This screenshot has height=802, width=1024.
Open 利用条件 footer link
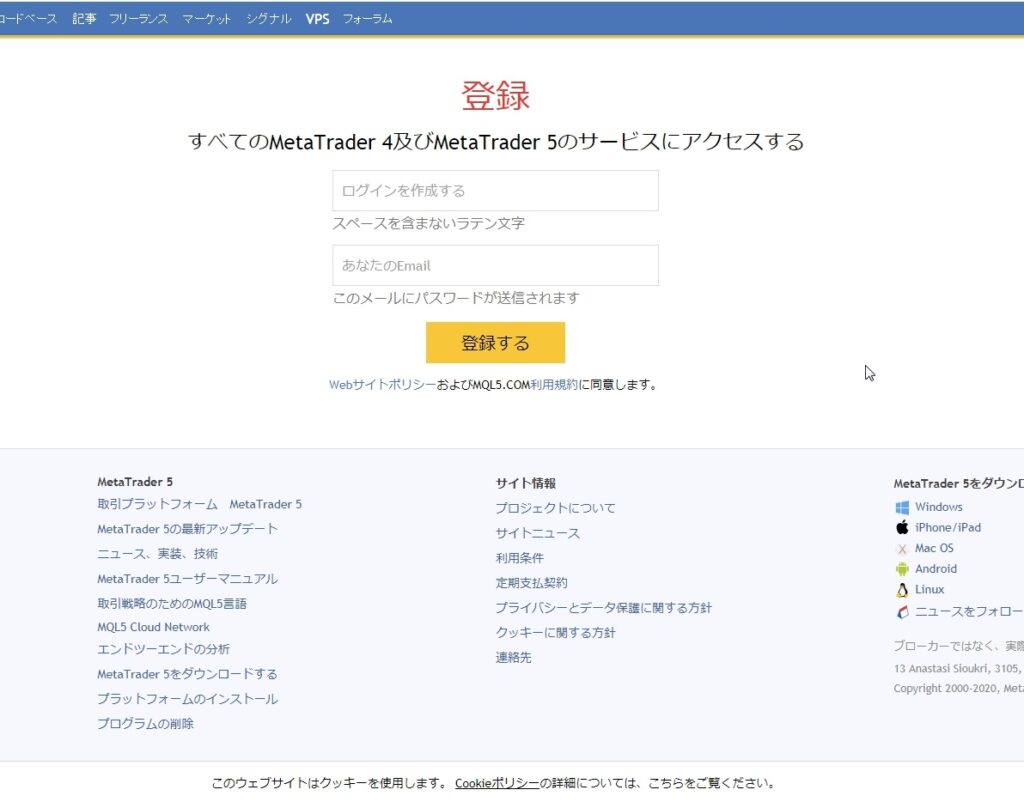click(519, 558)
